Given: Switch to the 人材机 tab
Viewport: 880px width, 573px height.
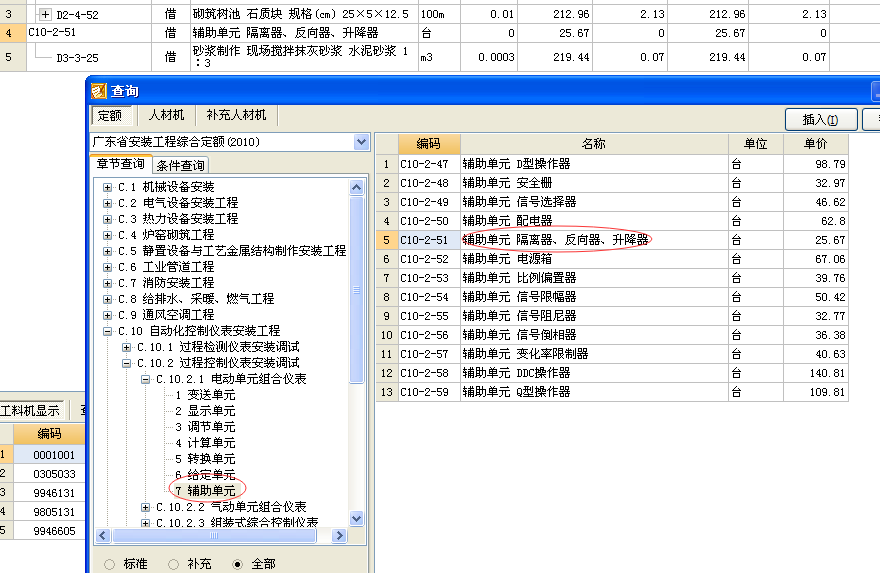Looking at the screenshot, I should click(166, 115).
